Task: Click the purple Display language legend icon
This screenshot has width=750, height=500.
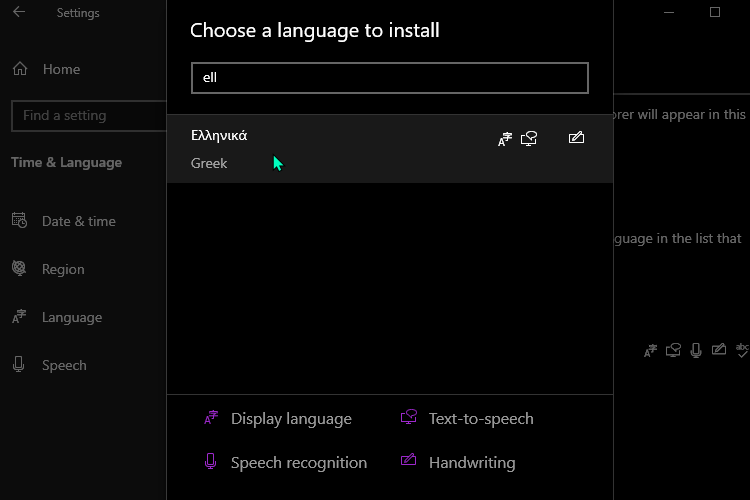Action: point(211,418)
